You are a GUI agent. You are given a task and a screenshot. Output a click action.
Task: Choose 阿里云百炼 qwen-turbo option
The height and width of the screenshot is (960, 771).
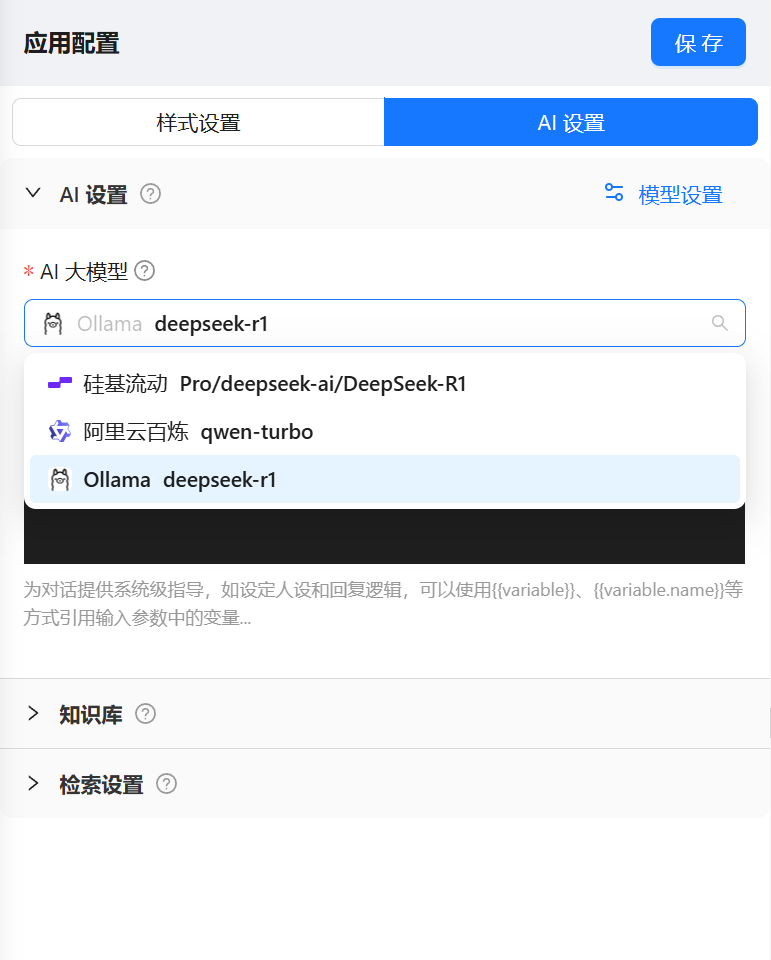(385, 432)
